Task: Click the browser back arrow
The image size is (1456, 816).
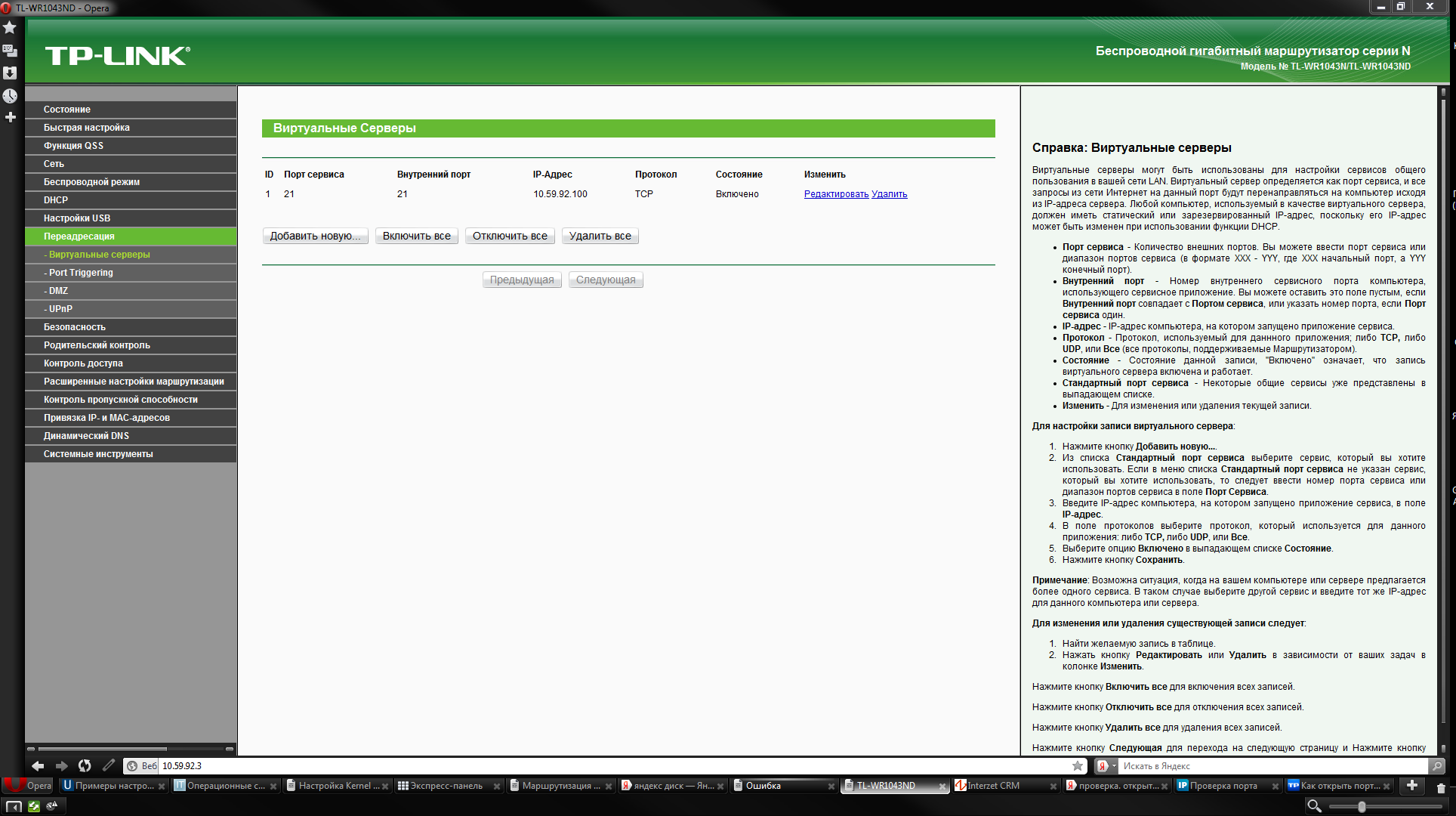Action: (38, 765)
